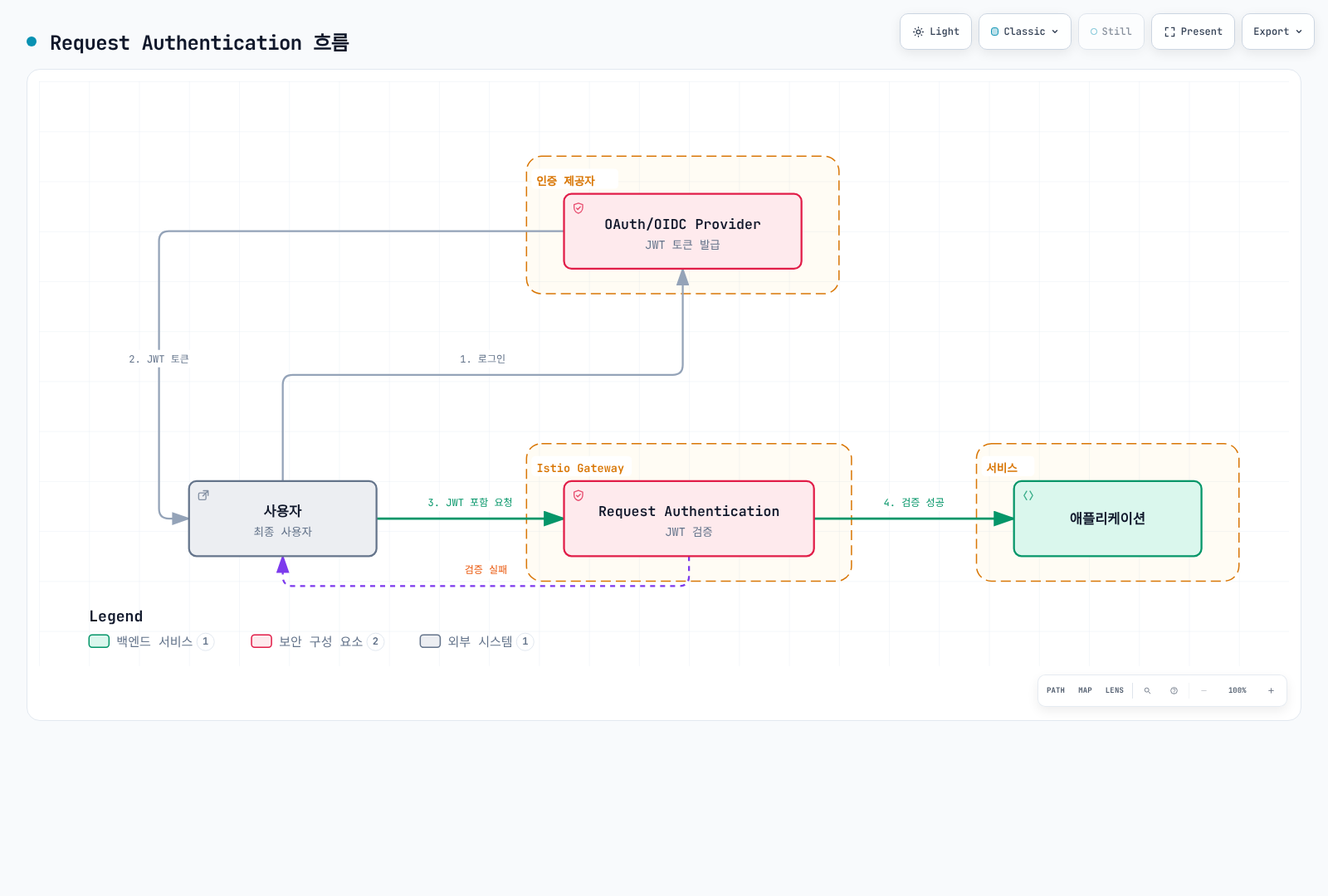Click the chevron on the Classic dropdown

pos(1055,32)
